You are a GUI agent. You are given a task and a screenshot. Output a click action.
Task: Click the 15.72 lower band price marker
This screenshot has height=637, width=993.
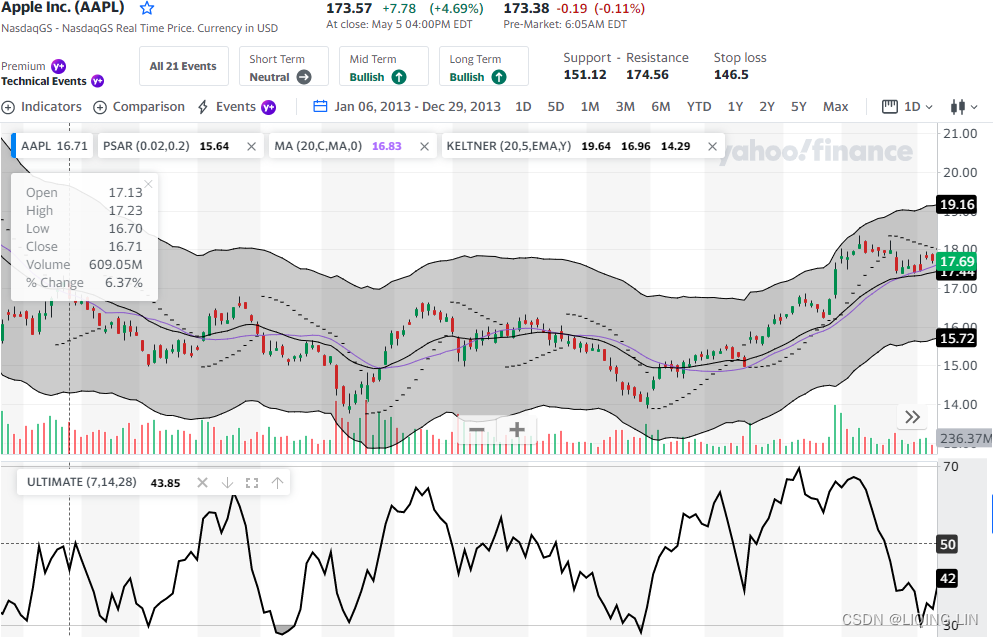957,338
